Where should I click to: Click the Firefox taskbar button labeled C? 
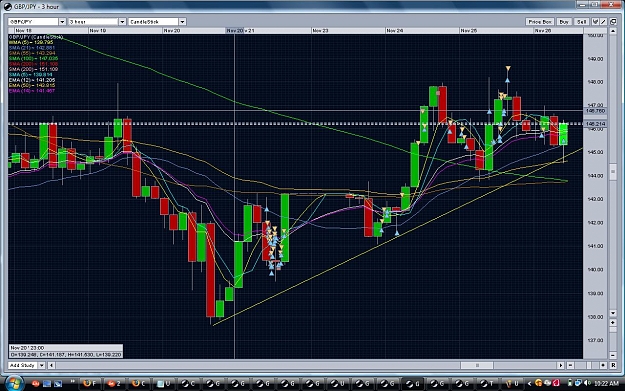[x=140, y=383]
